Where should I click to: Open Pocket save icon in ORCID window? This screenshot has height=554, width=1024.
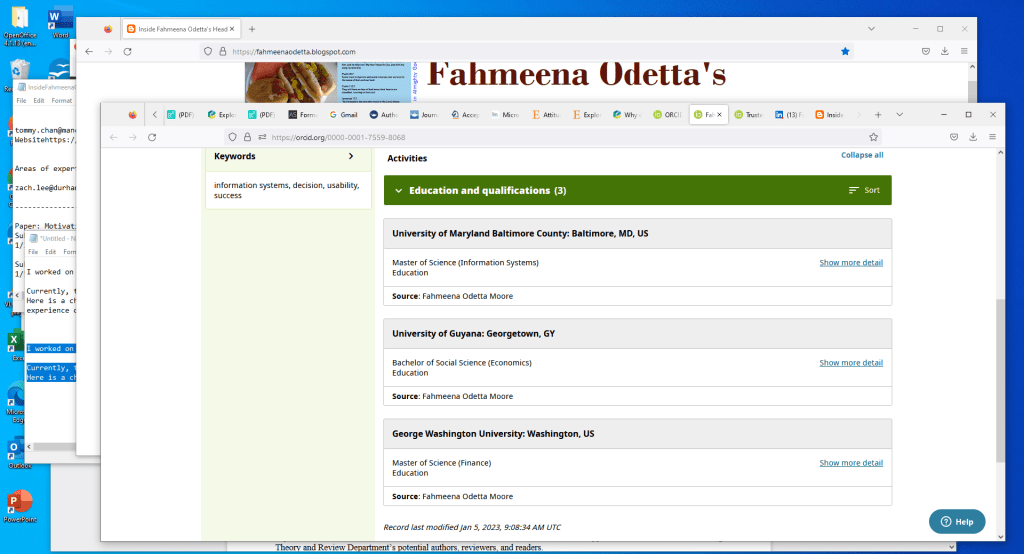pyautogui.click(x=954, y=137)
